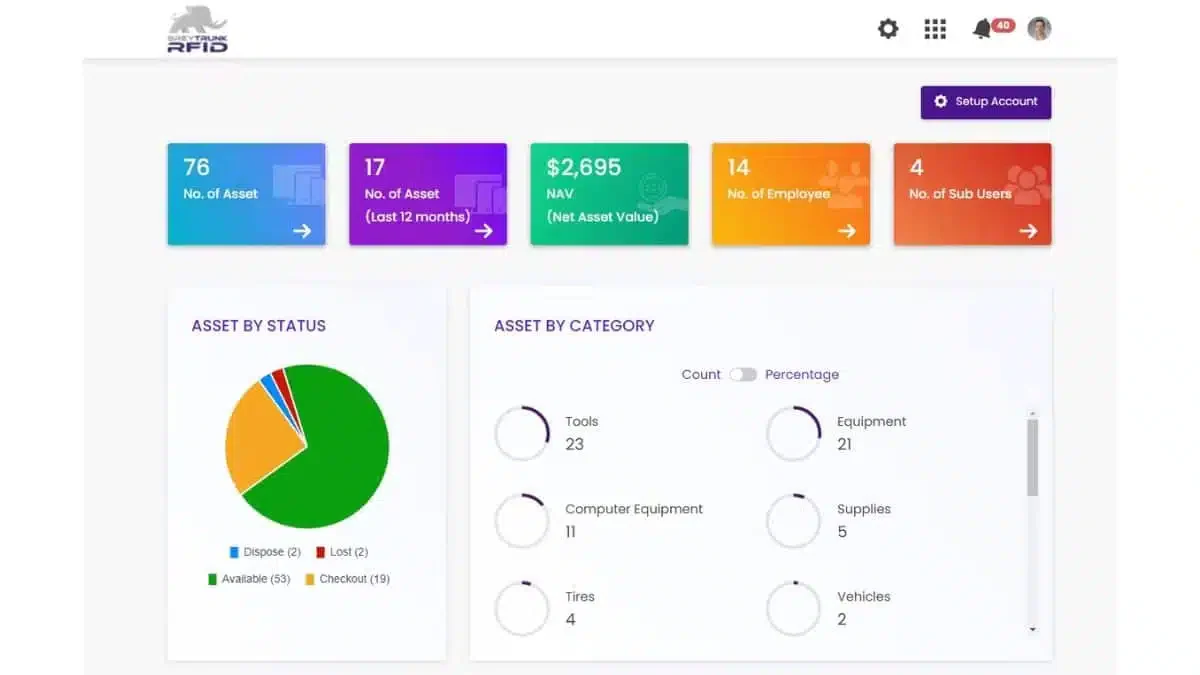Click the Setup Account button
The image size is (1200, 675).
click(986, 102)
